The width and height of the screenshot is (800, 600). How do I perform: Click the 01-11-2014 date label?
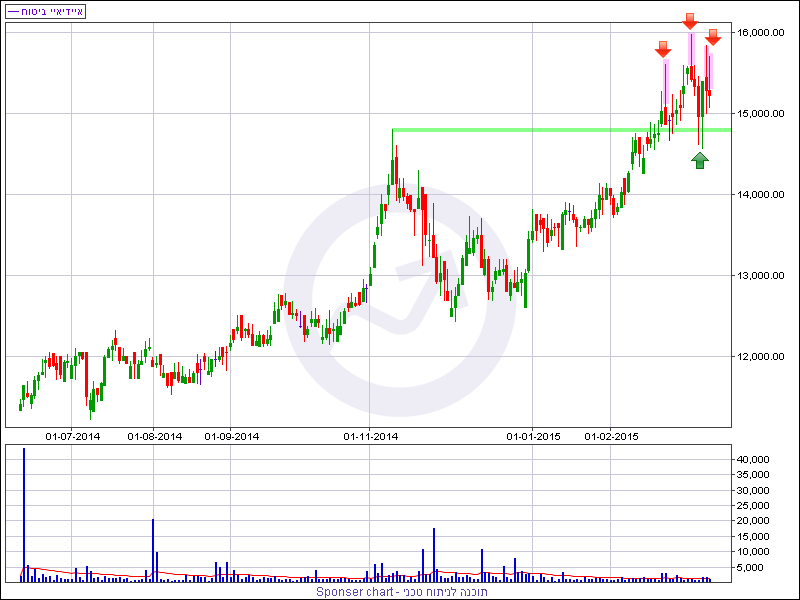[x=371, y=436]
